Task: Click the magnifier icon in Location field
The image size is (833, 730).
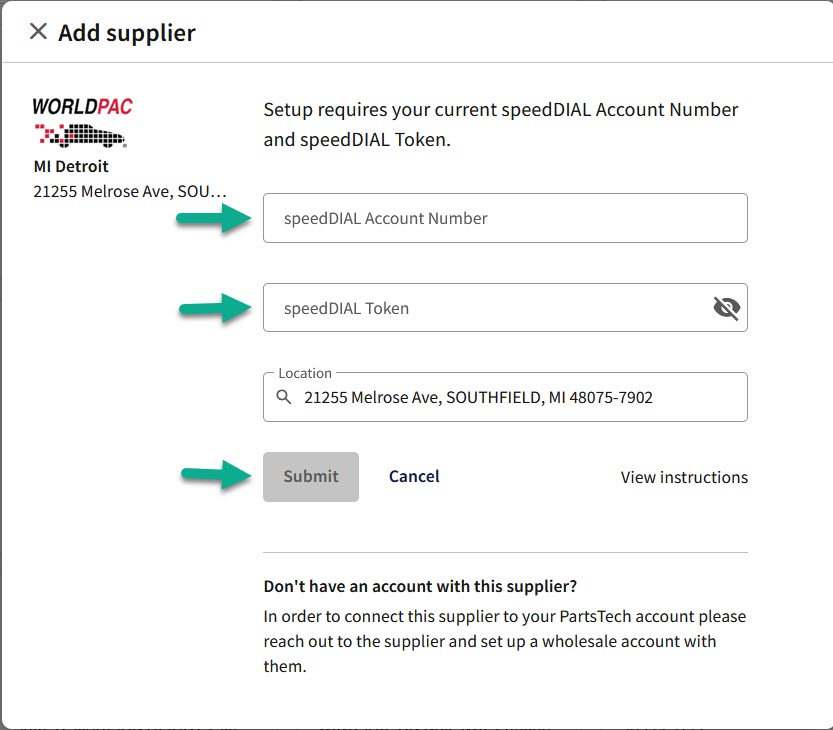Action: pos(284,398)
